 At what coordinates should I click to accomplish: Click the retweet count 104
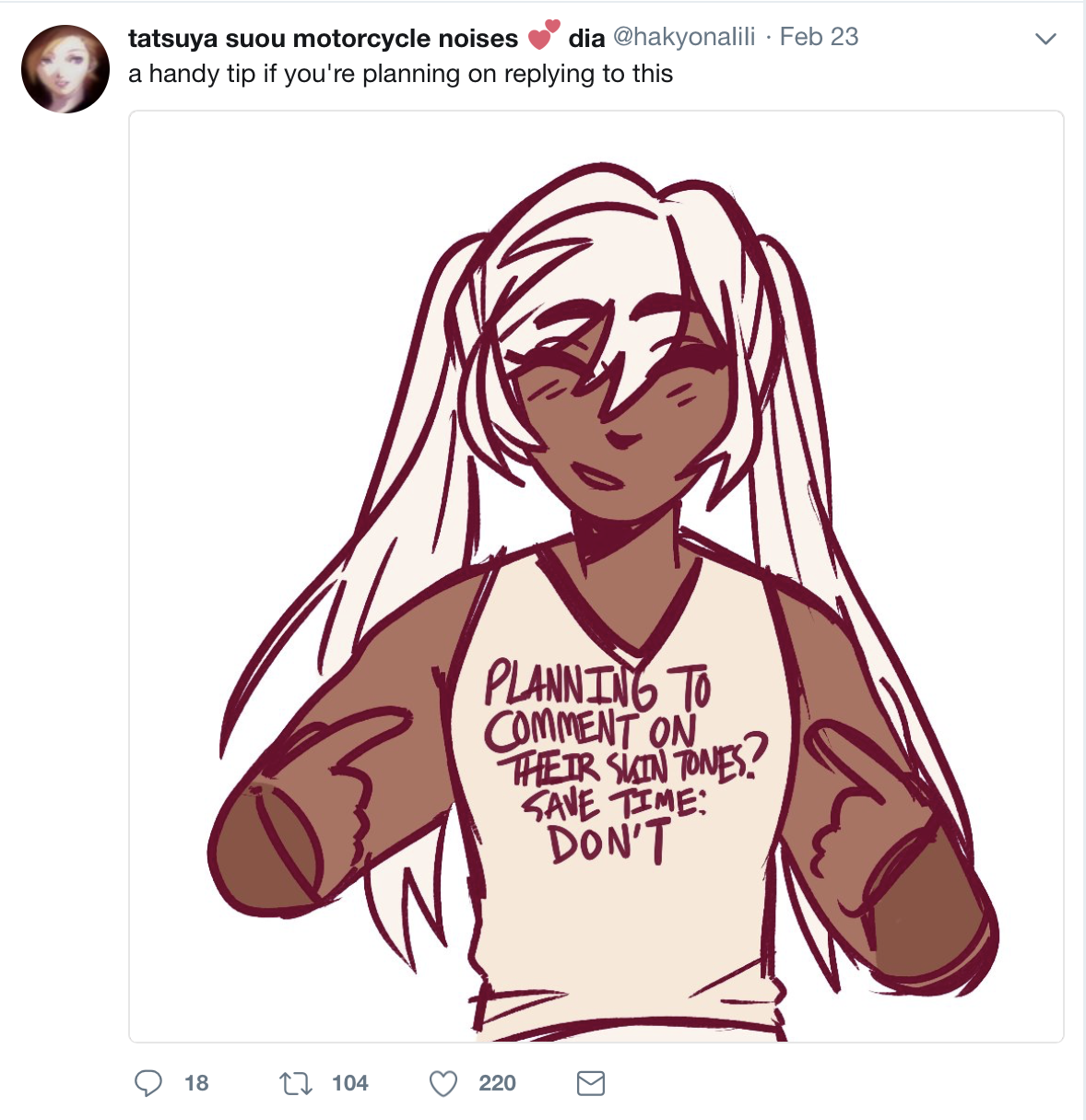(350, 1083)
